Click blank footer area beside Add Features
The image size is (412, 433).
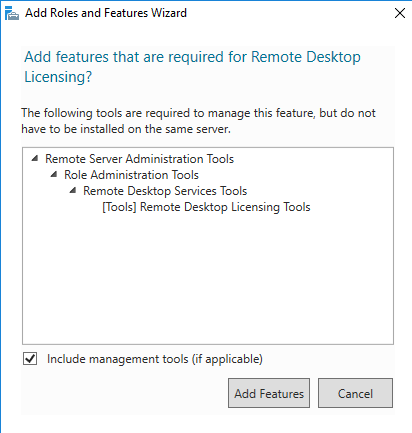[x=123, y=393]
